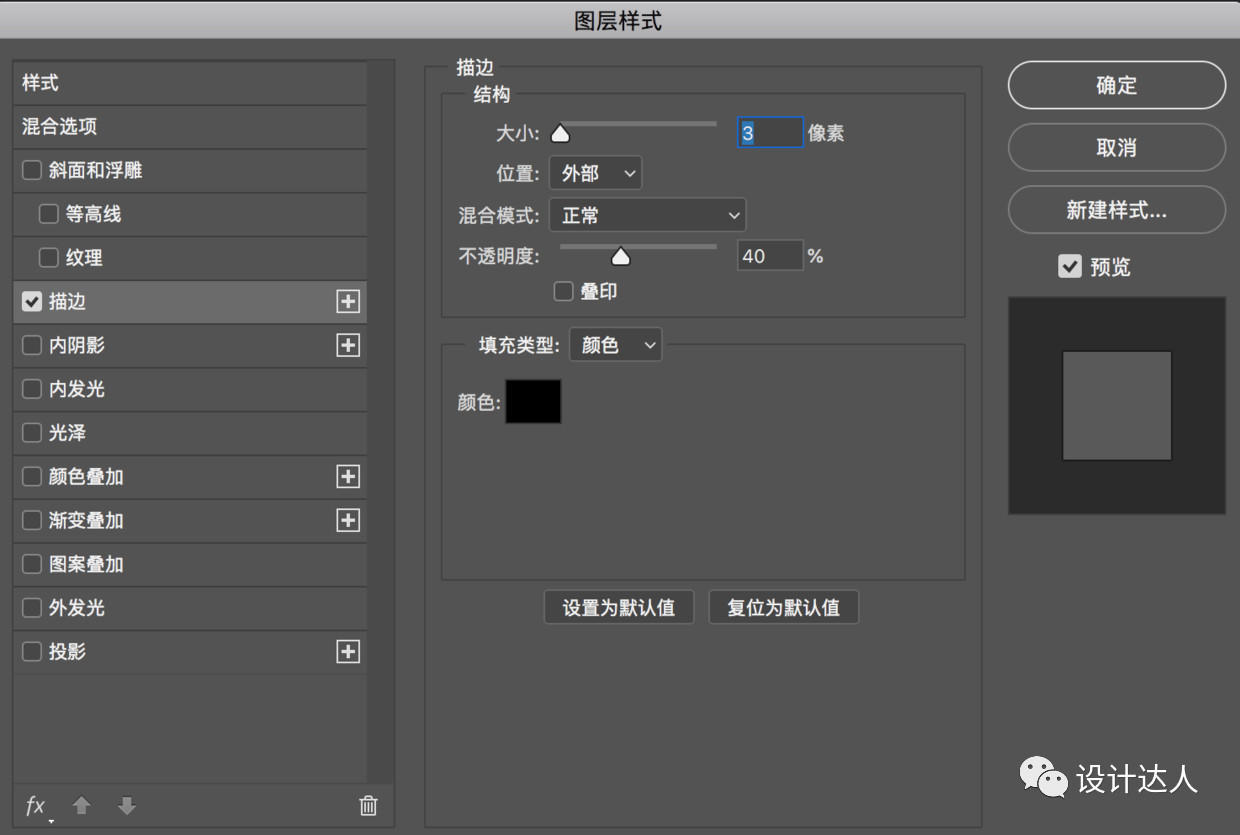Open the 混合模式 dropdown showing 正常
Screen dimensions: 1240x835
coord(648,215)
